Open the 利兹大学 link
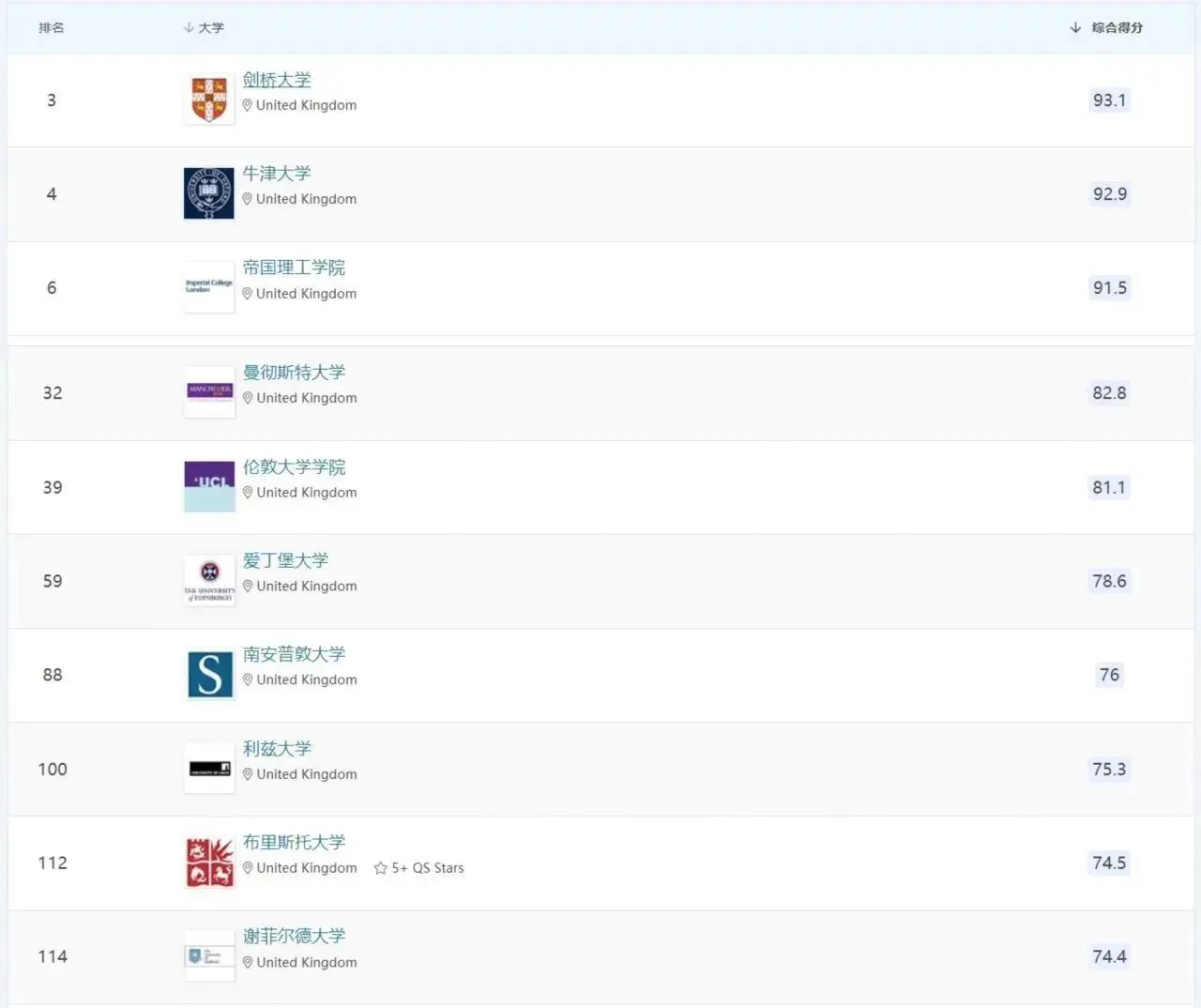Screen dimensions: 1201x1008 point(277,749)
